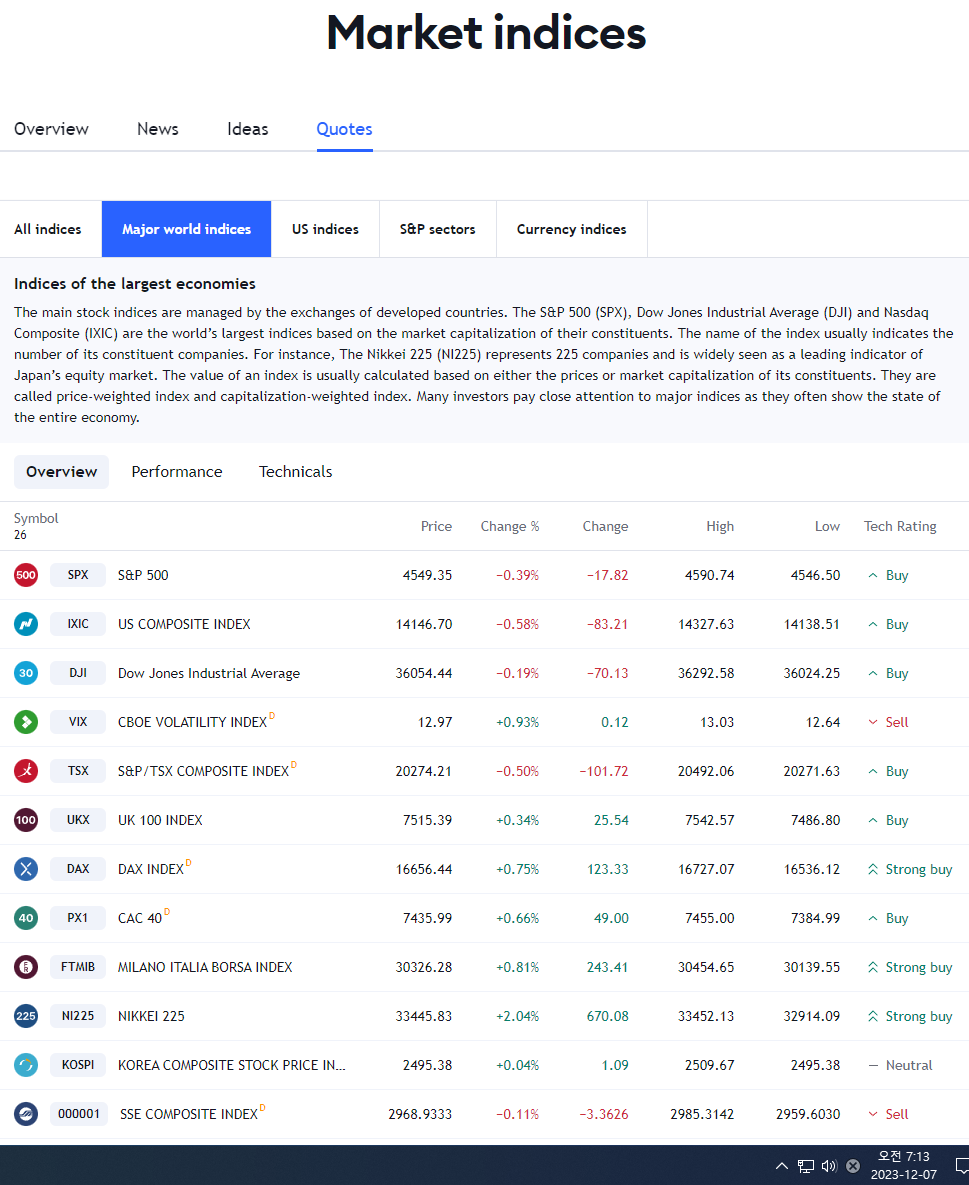Open the network status tray icon
Screen dimensions: 969x1185
(806, 1165)
